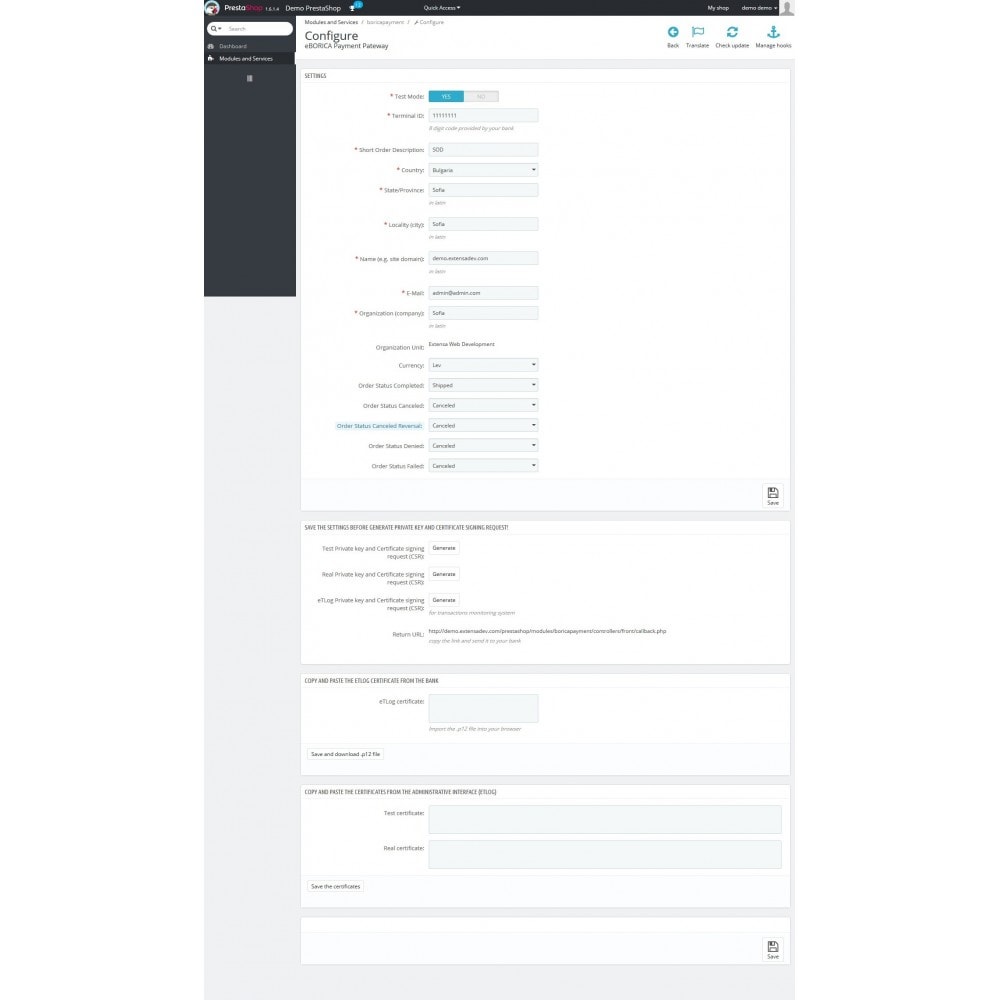Focus the Terminal ID field
The image size is (1000, 1000).
[483, 115]
